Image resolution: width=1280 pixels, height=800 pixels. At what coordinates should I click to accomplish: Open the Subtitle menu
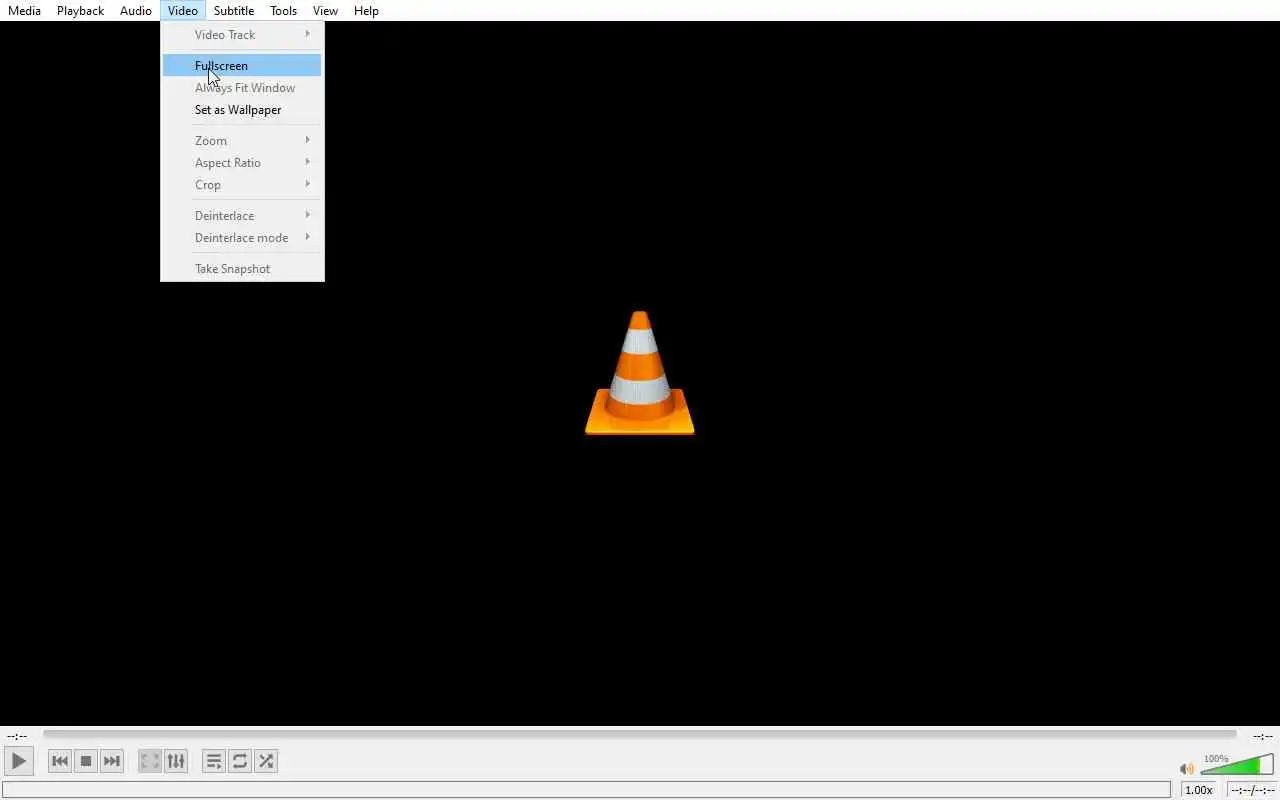tap(234, 10)
